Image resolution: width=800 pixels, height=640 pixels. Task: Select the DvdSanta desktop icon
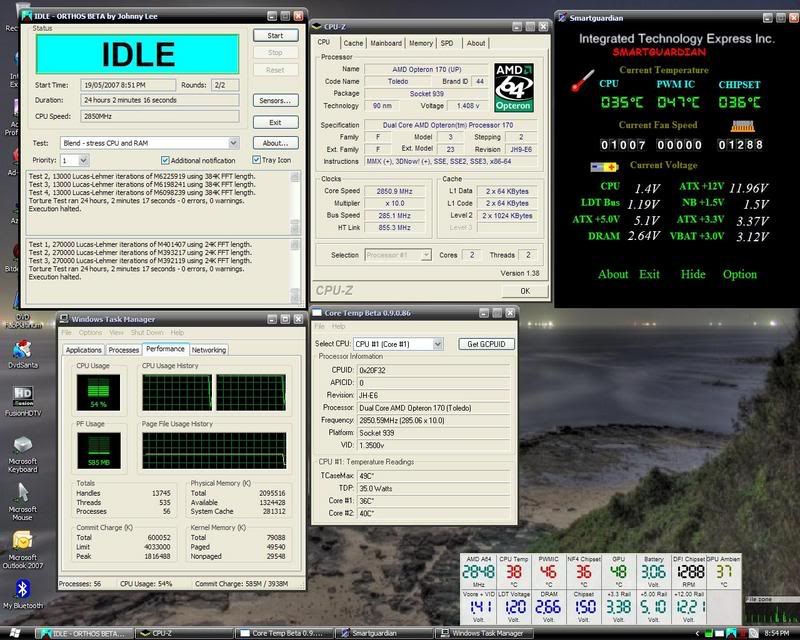(x=22, y=354)
